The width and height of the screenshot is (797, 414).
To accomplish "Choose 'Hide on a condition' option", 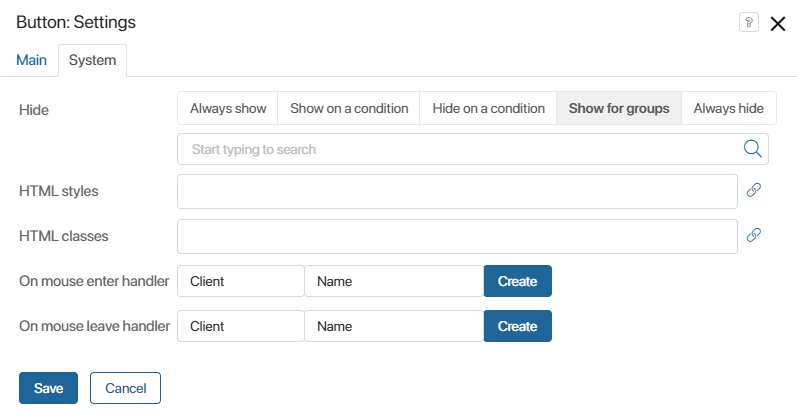I will tap(488, 108).
